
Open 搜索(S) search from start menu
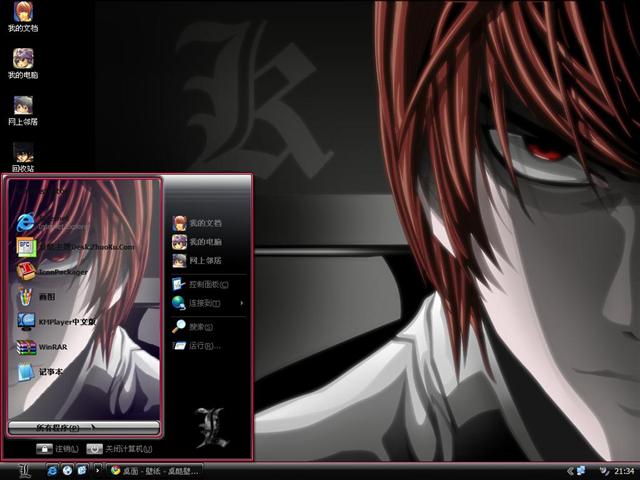[x=193, y=327]
